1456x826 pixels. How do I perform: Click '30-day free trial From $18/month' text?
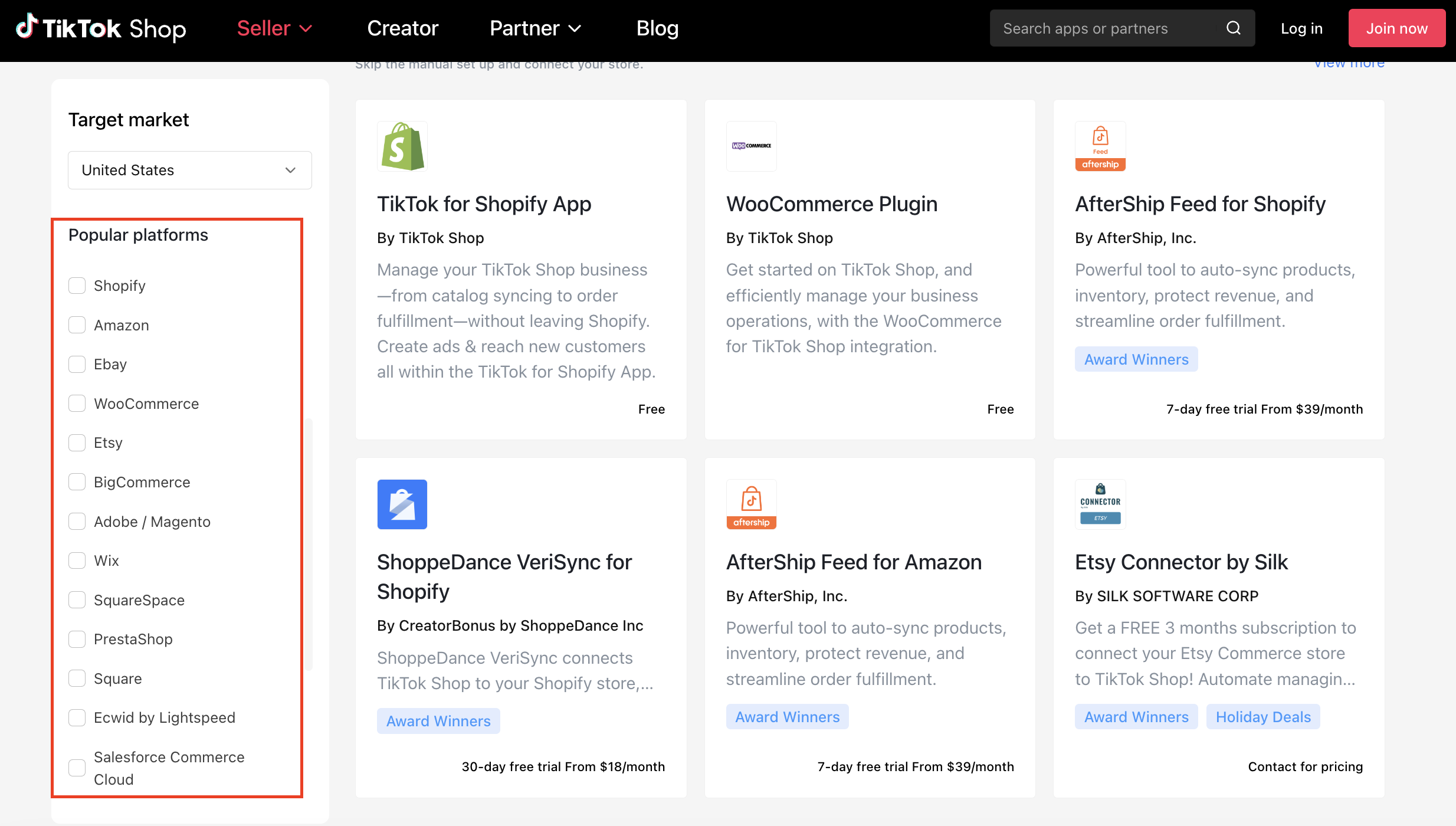pos(563,766)
